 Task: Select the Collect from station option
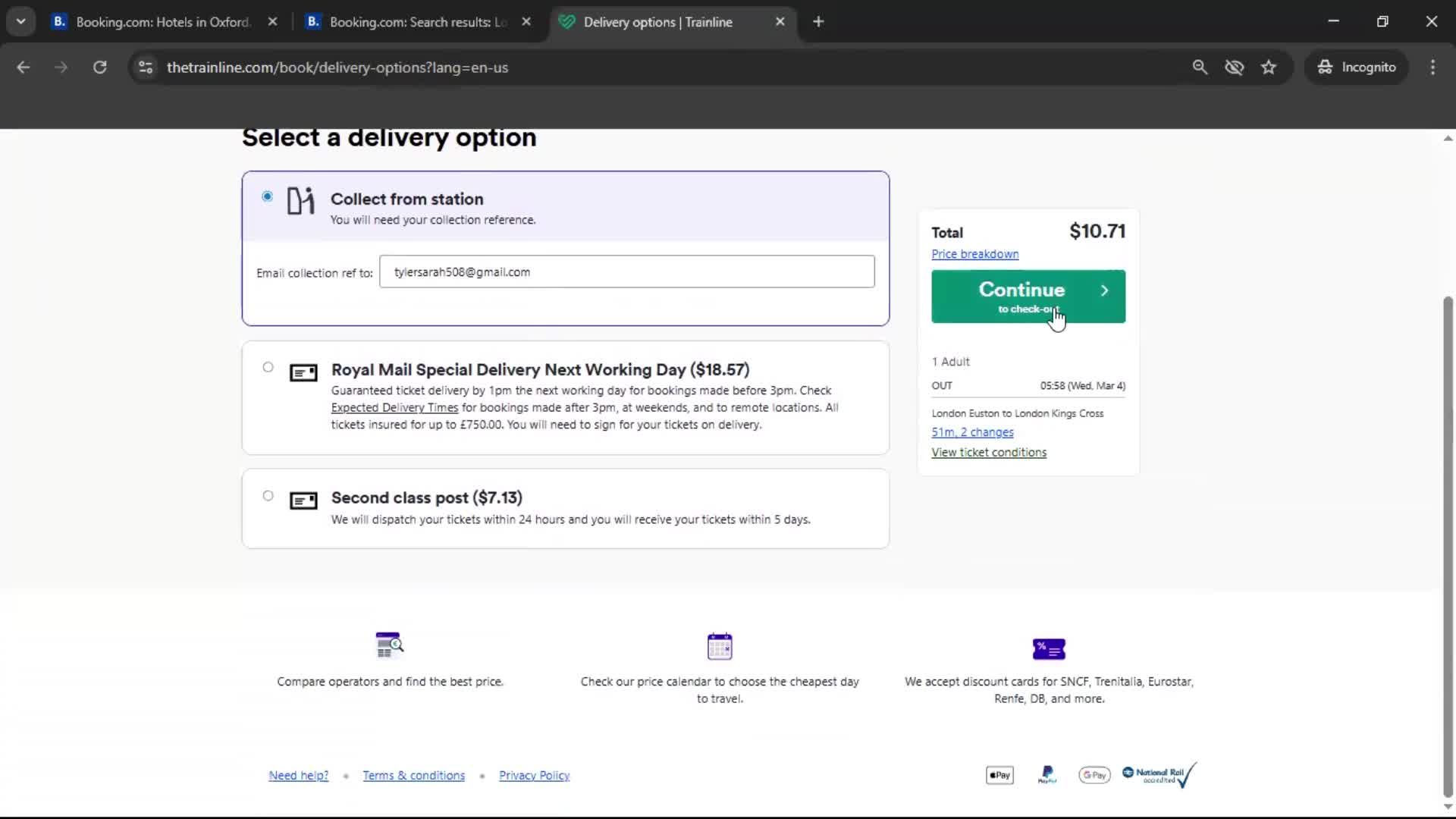(x=267, y=196)
